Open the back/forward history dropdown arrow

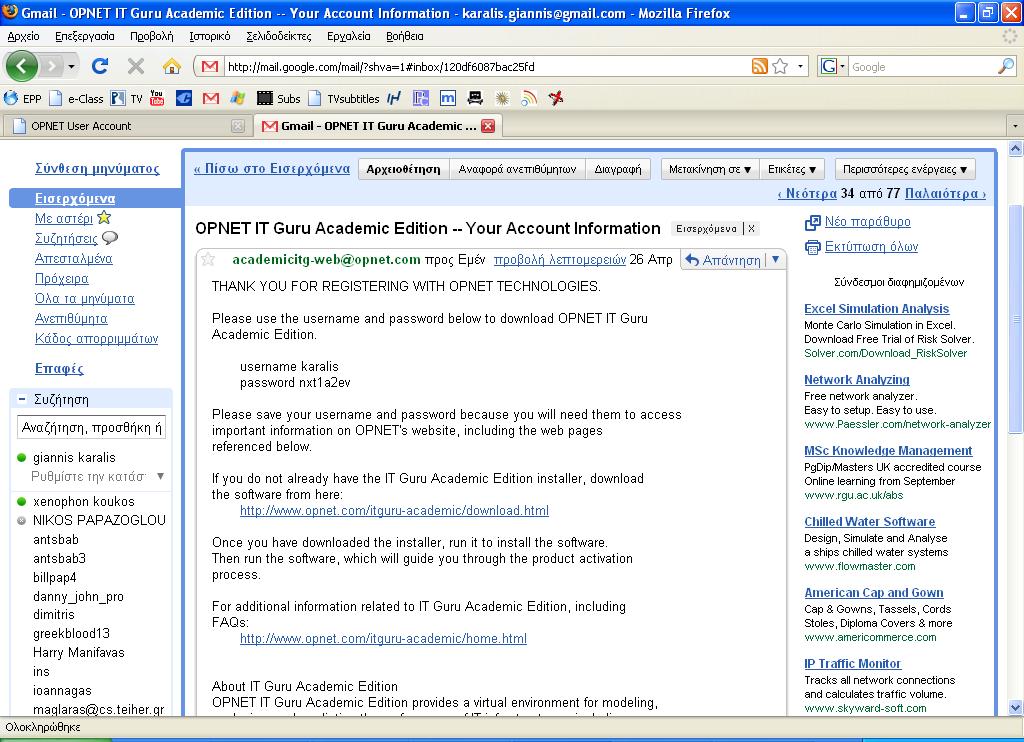[71, 67]
